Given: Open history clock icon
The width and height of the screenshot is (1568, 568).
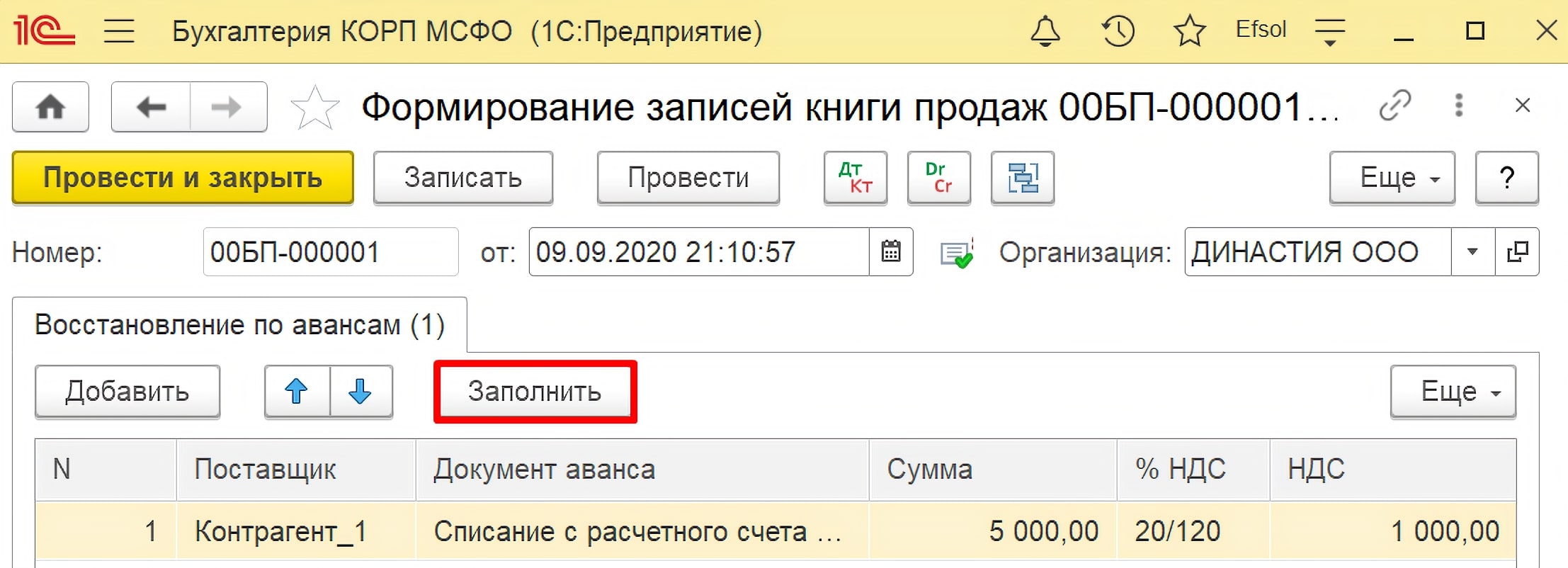Looking at the screenshot, I should [1118, 31].
